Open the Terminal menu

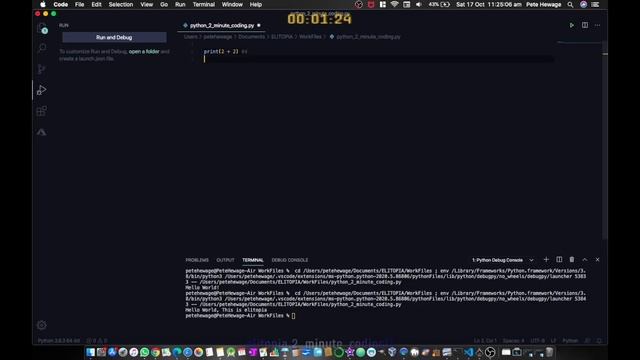[204, 4]
